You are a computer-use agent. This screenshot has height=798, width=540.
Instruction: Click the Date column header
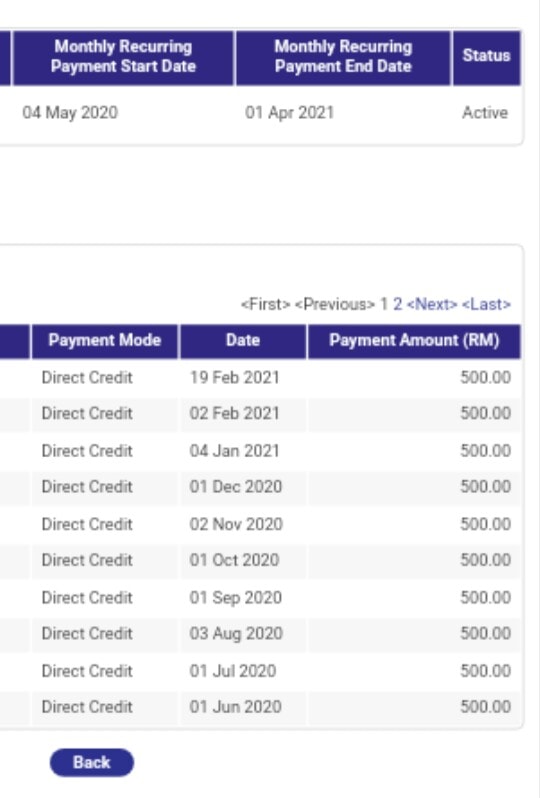pos(243,340)
